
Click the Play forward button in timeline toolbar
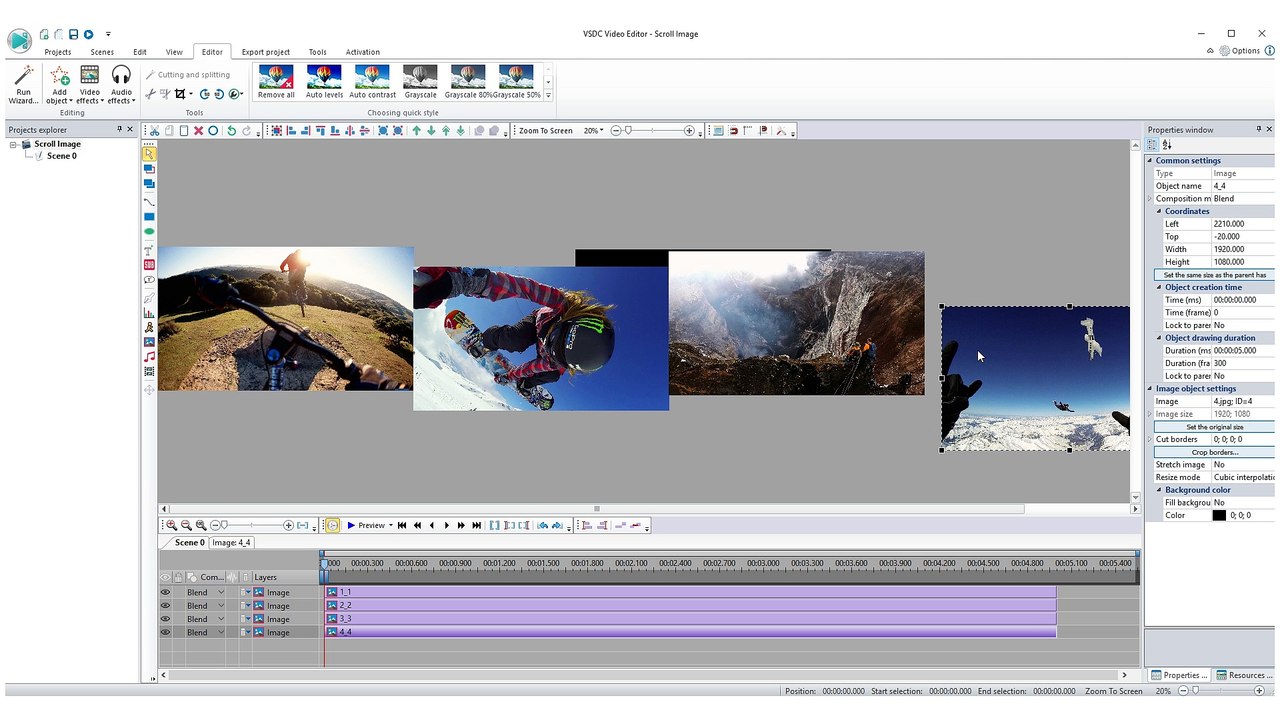pyautogui.click(x=447, y=525)
